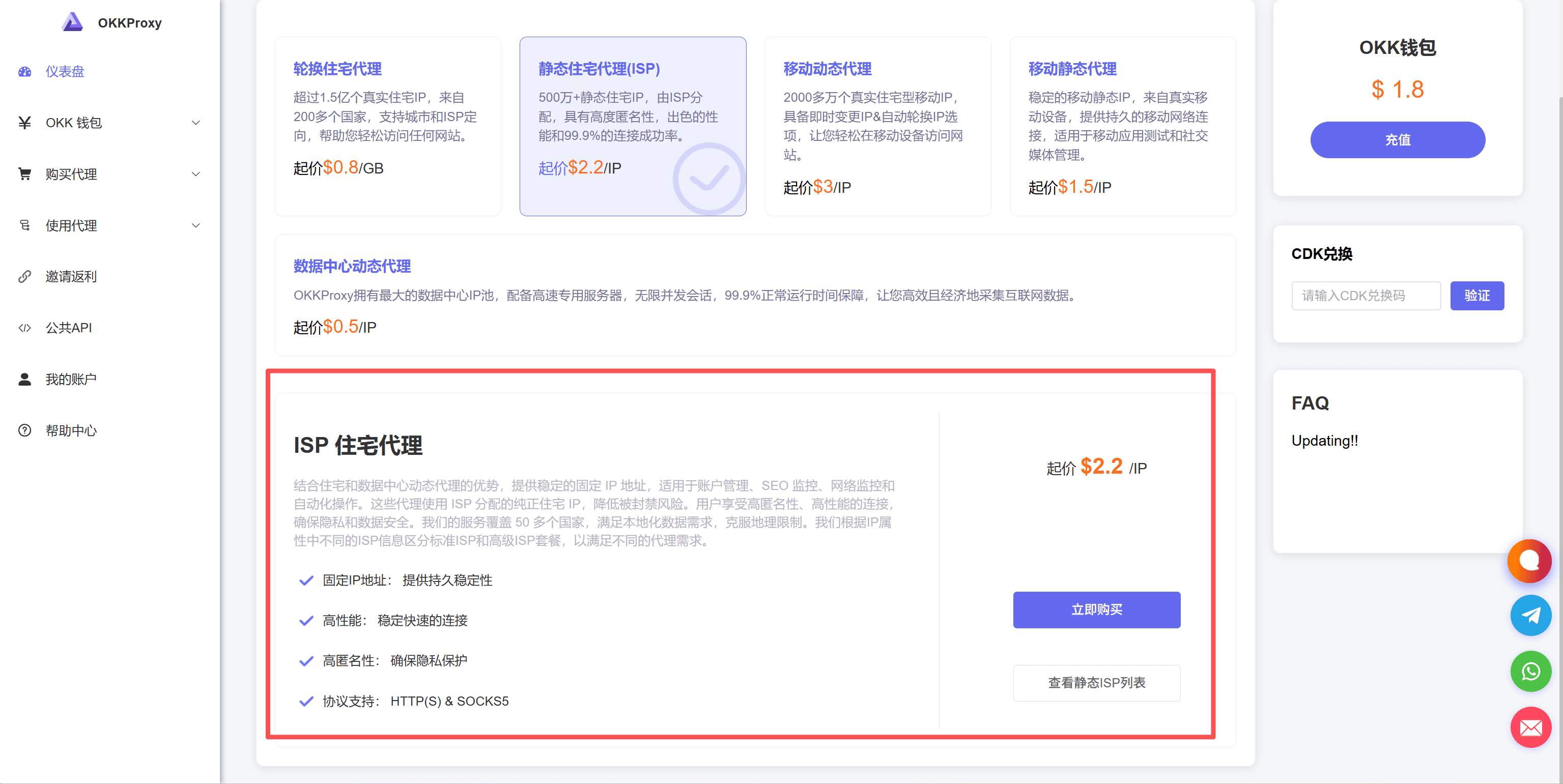
Task: Select the 轮换住宅代理 product card
Action: (388, 126)
